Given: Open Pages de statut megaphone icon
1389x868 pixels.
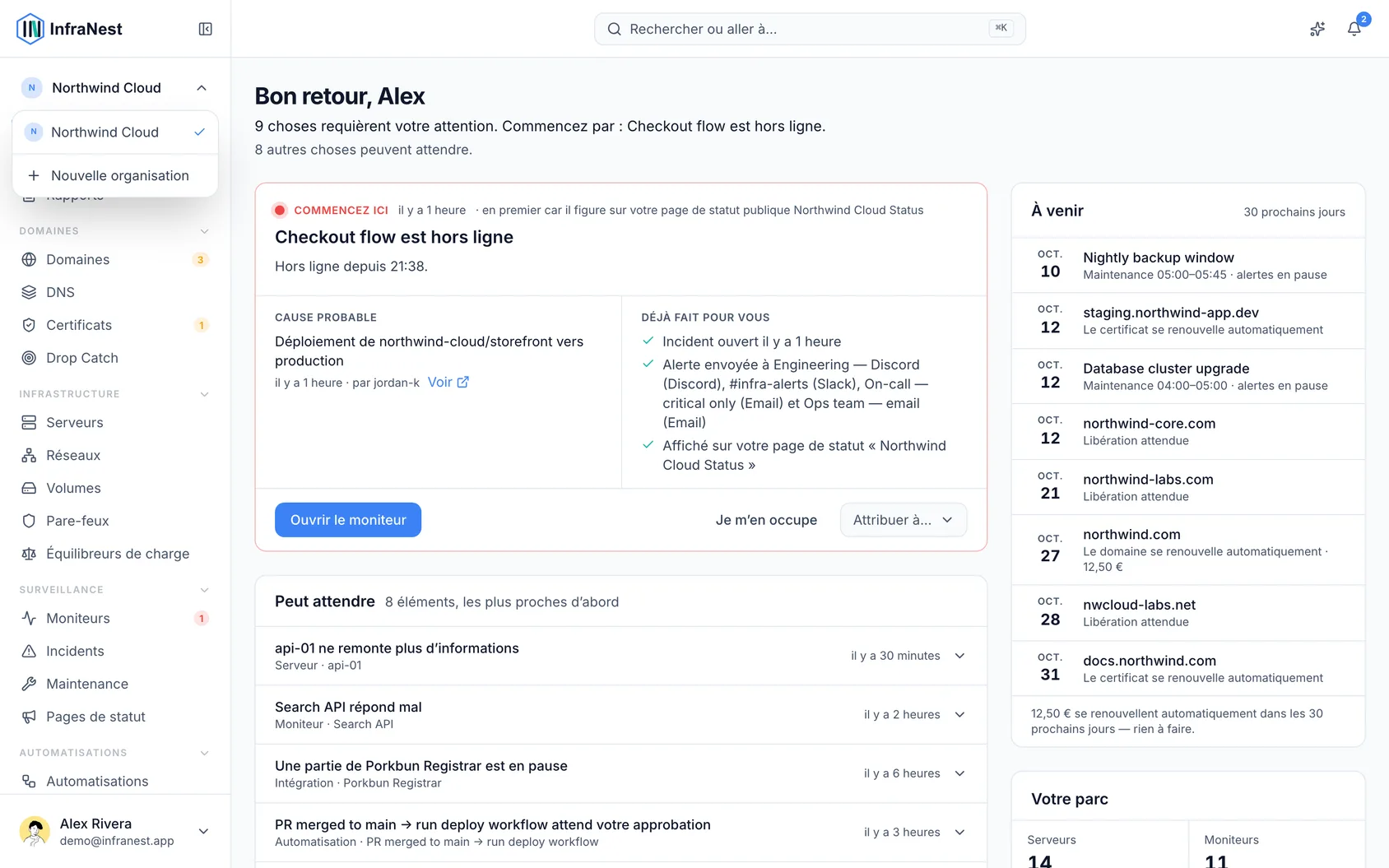Looking at the screenshot, I should [x=29, y=717].
